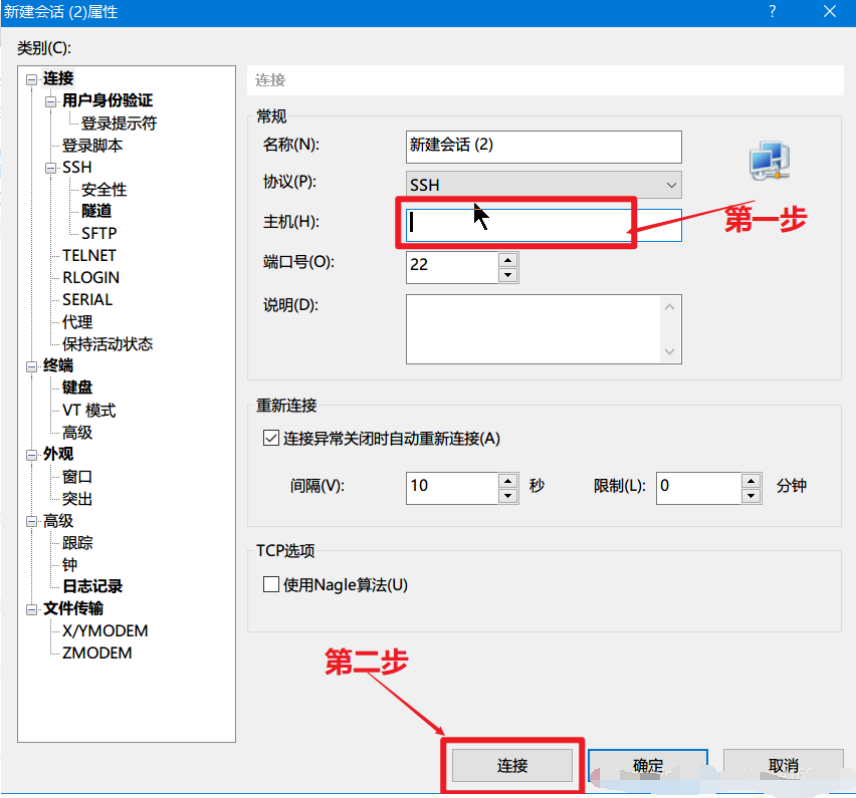Select the 外观 tree label
Screen dimensions: 856x798
[x=58, y=454]
